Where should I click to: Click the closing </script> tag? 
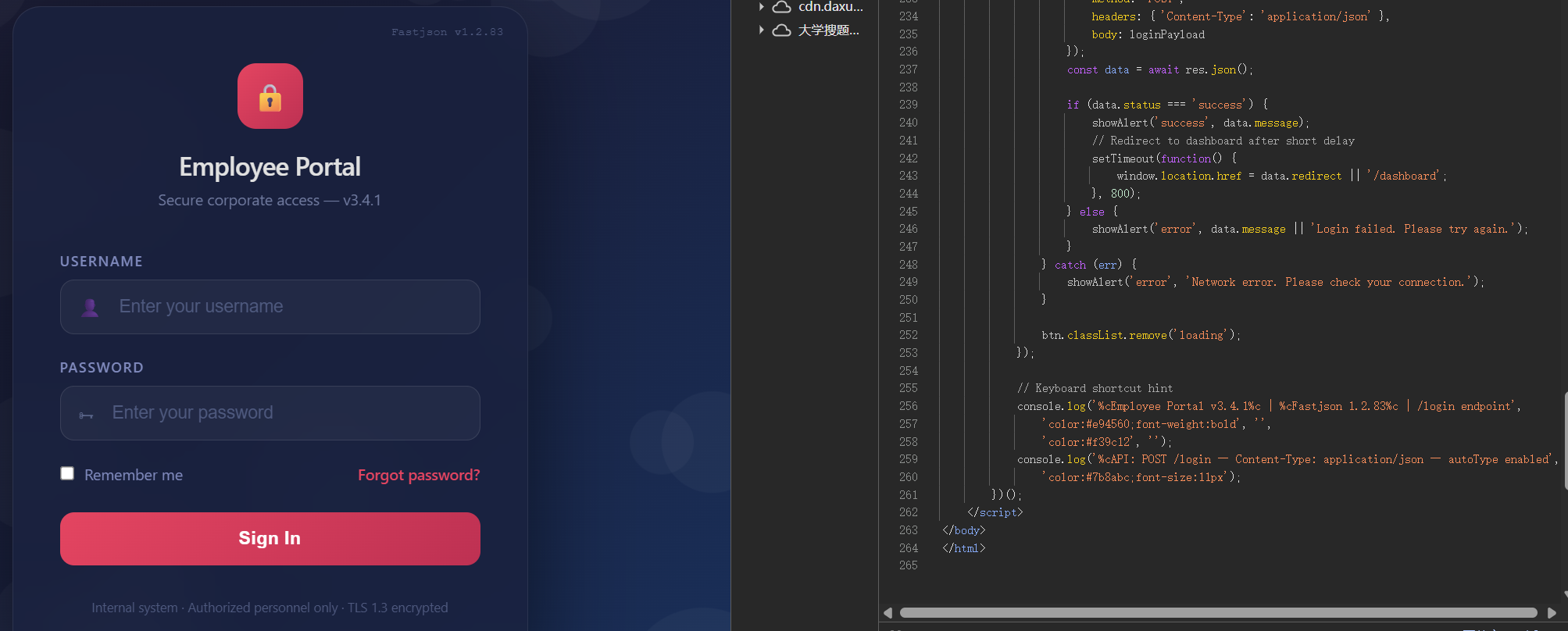point(995,512)
